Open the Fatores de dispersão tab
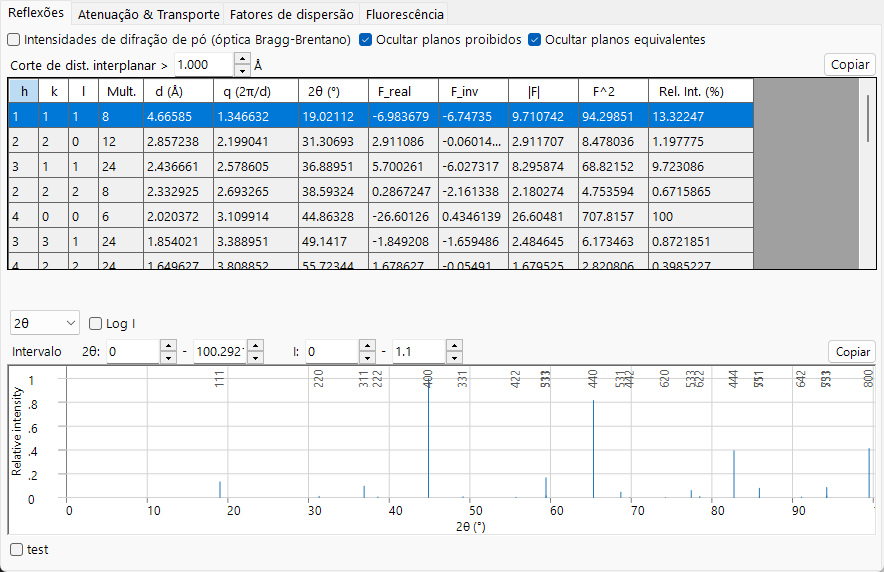Image resolution: width=884 pixels, height=572 pixels. click(291, 15)
